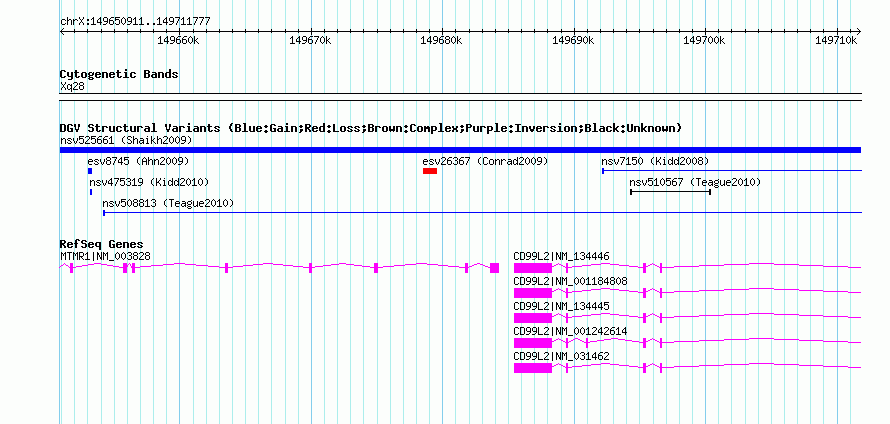The image size is (890, 424).
Task: Select the esv26367 (Conrad2009) variant label
Action: [485, 162]
